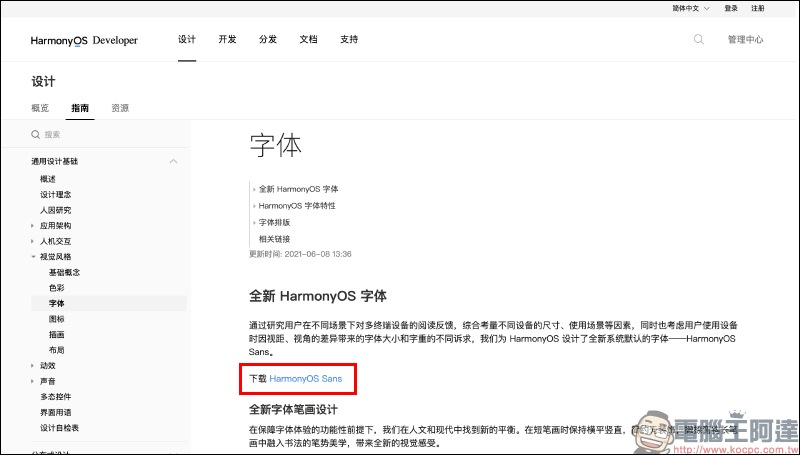This screenshot has width=800, height=455.
Task: Switch to the 概览 tab
Action: (40, 108)
